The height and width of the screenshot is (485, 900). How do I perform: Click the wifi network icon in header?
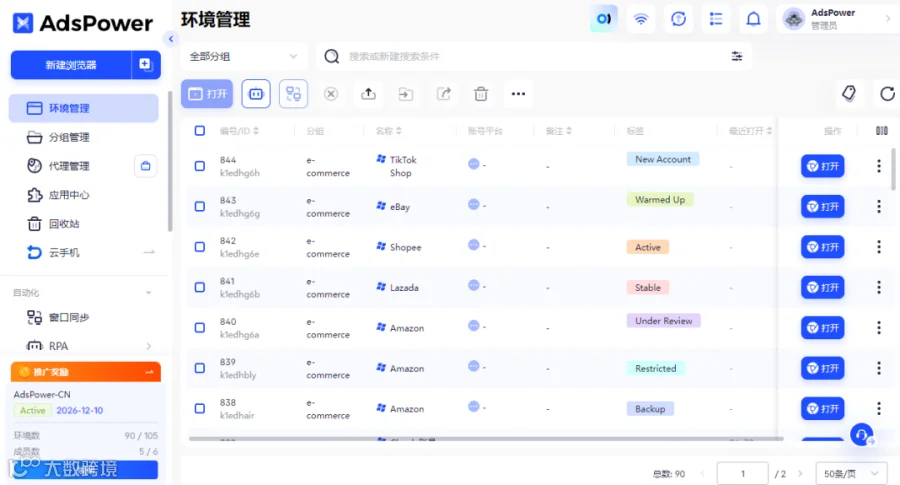click(641, 19)
